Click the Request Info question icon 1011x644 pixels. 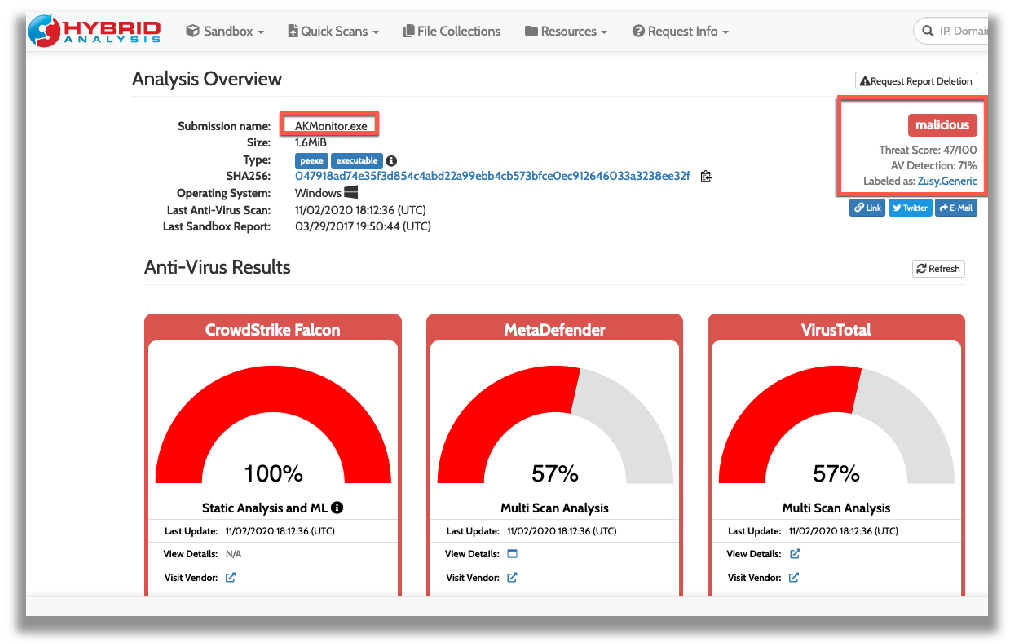(x=638, y=31)
